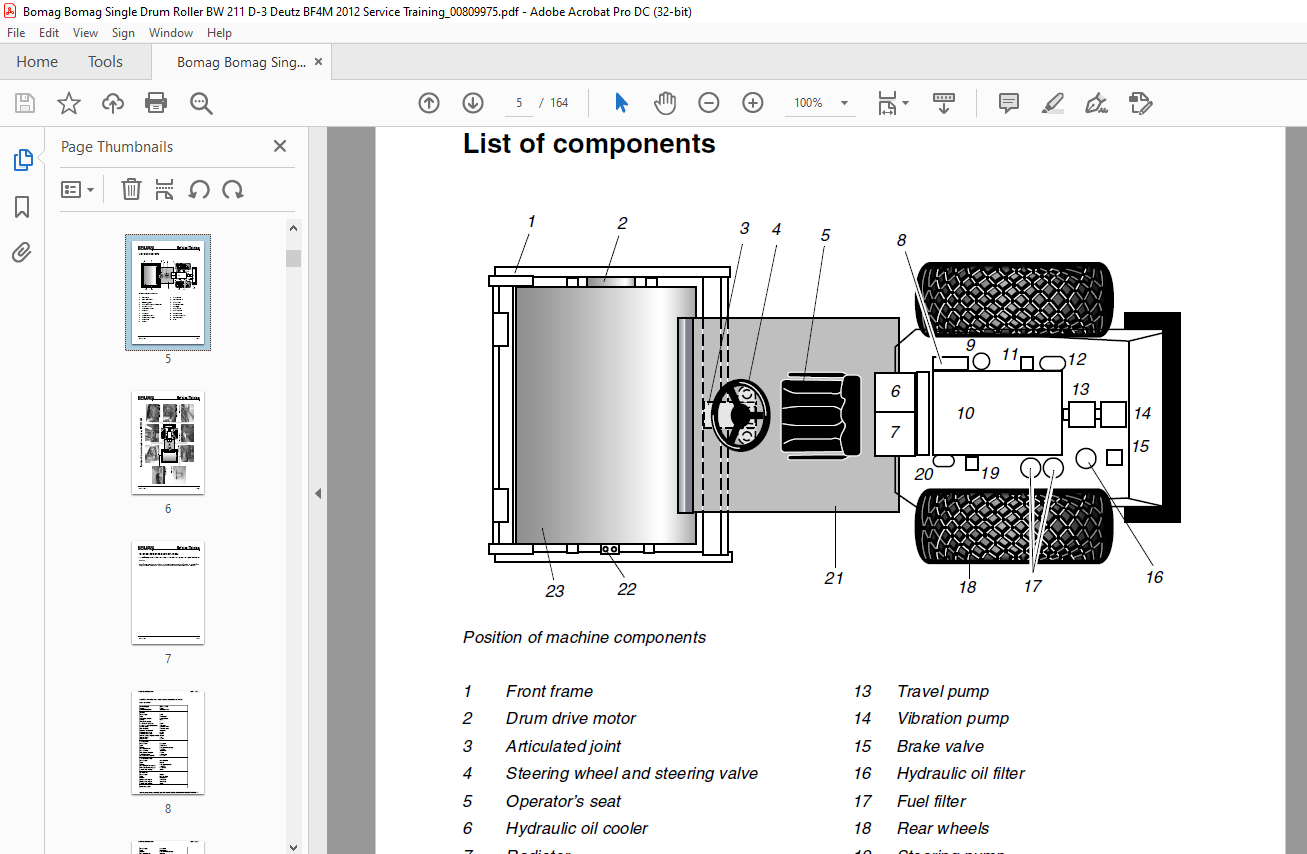The height and width of the screenshot is (854, 1307).
Task: Click the 'Articulated joint' entry
Action: pyautogui.click(x=563, y=747)
